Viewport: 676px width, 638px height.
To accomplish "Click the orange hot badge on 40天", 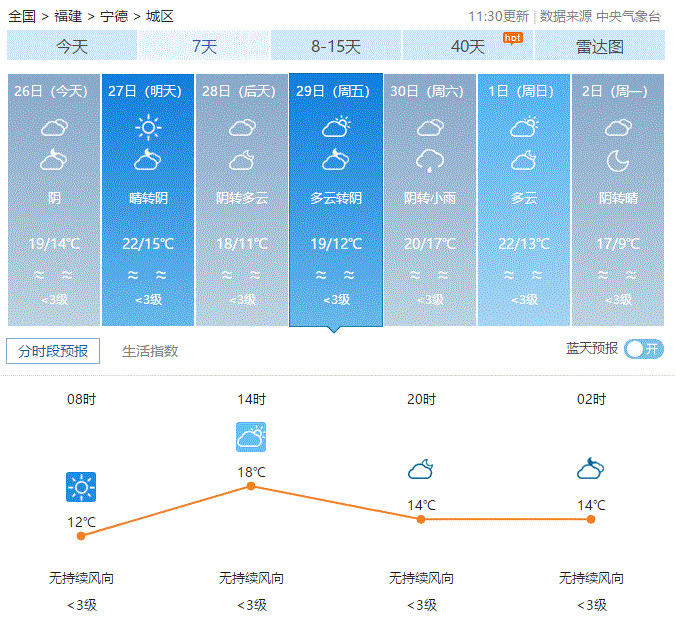I will click(513, 38).
